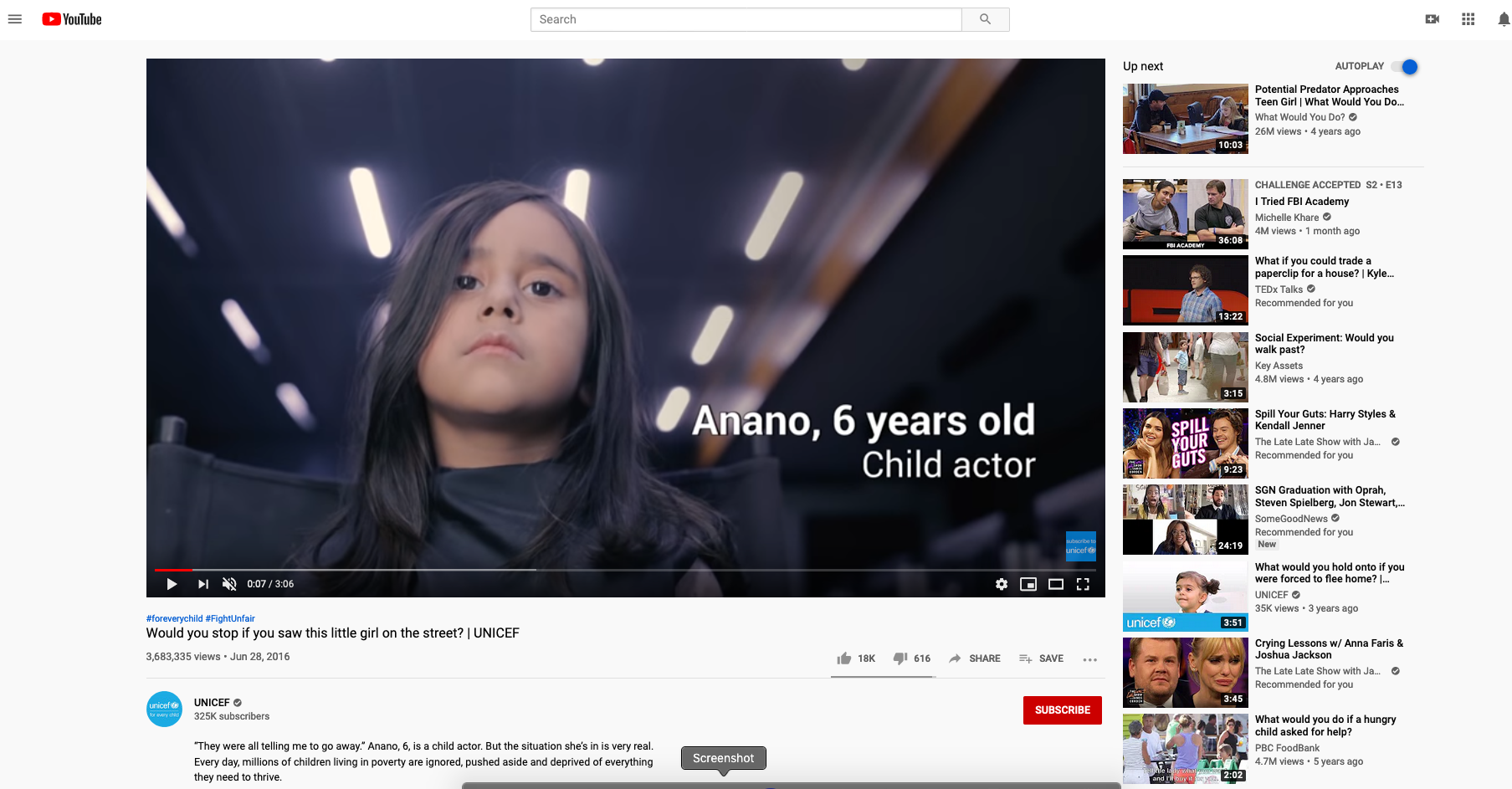
Task: Unmute the video audio
Action: pos(229,584)
